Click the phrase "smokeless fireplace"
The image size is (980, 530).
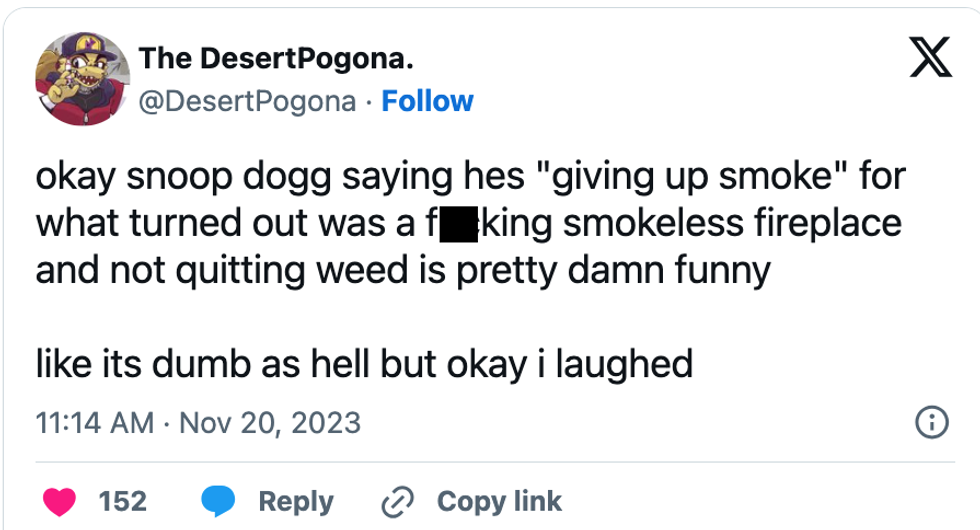point(732,224)
